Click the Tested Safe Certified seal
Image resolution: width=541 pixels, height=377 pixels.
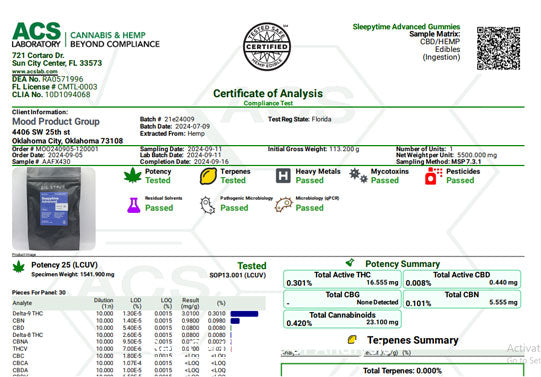coord(266,47)
